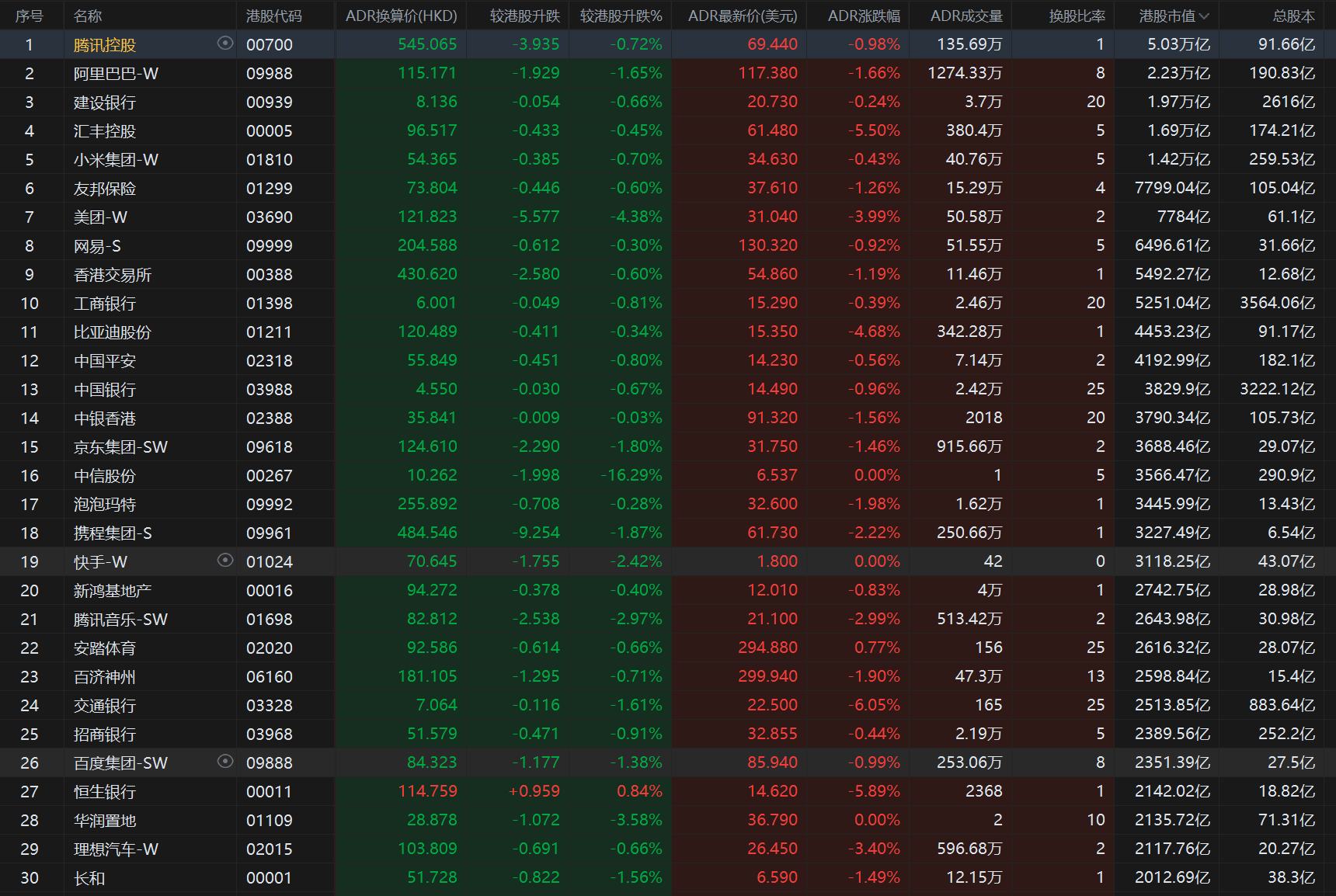Viewport: 1336px width, 896px height.
Task: Sort by 换股比率 column header
Action: tap(1077, 16)
